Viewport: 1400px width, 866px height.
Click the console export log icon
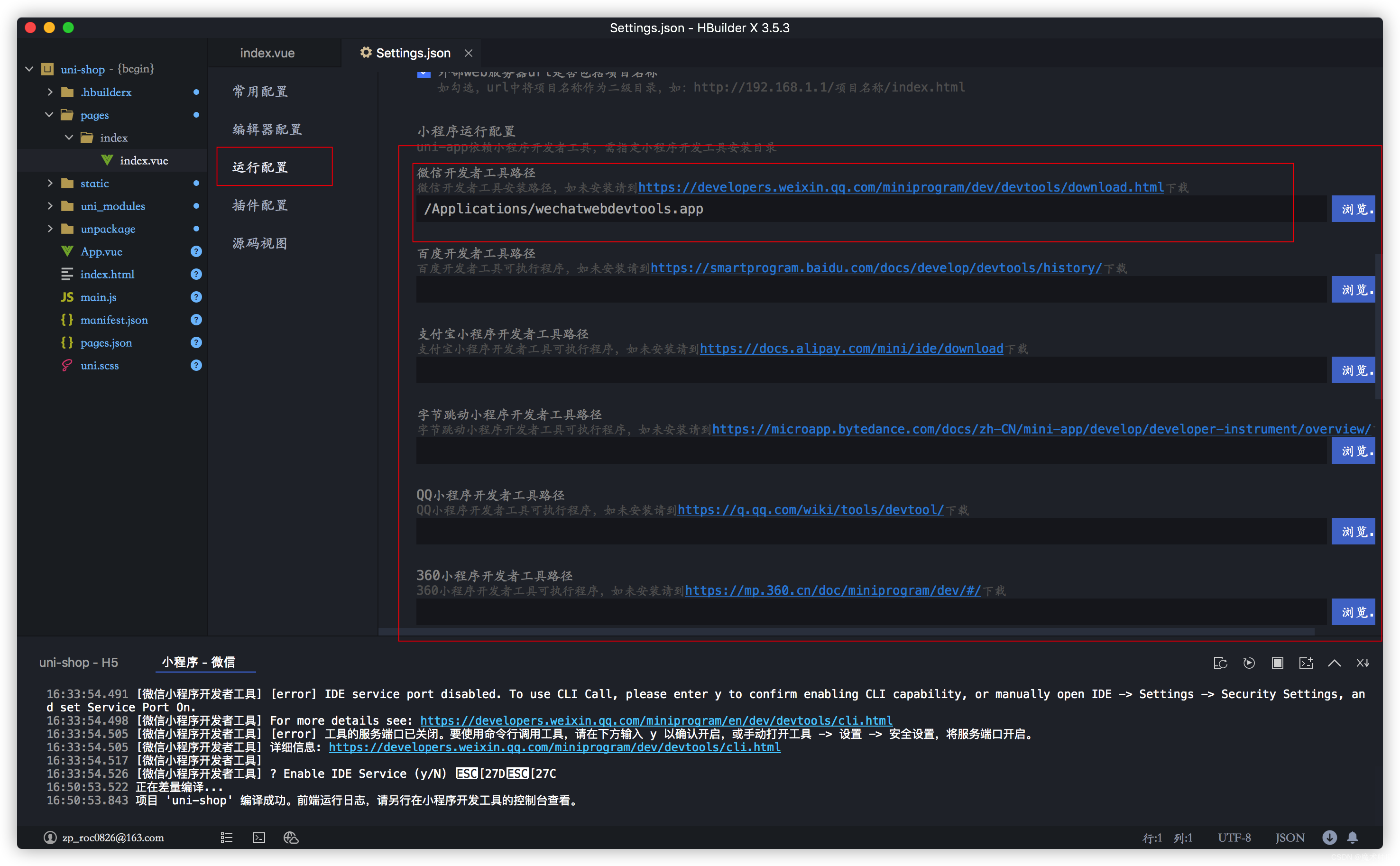[x=1306, y=663]
